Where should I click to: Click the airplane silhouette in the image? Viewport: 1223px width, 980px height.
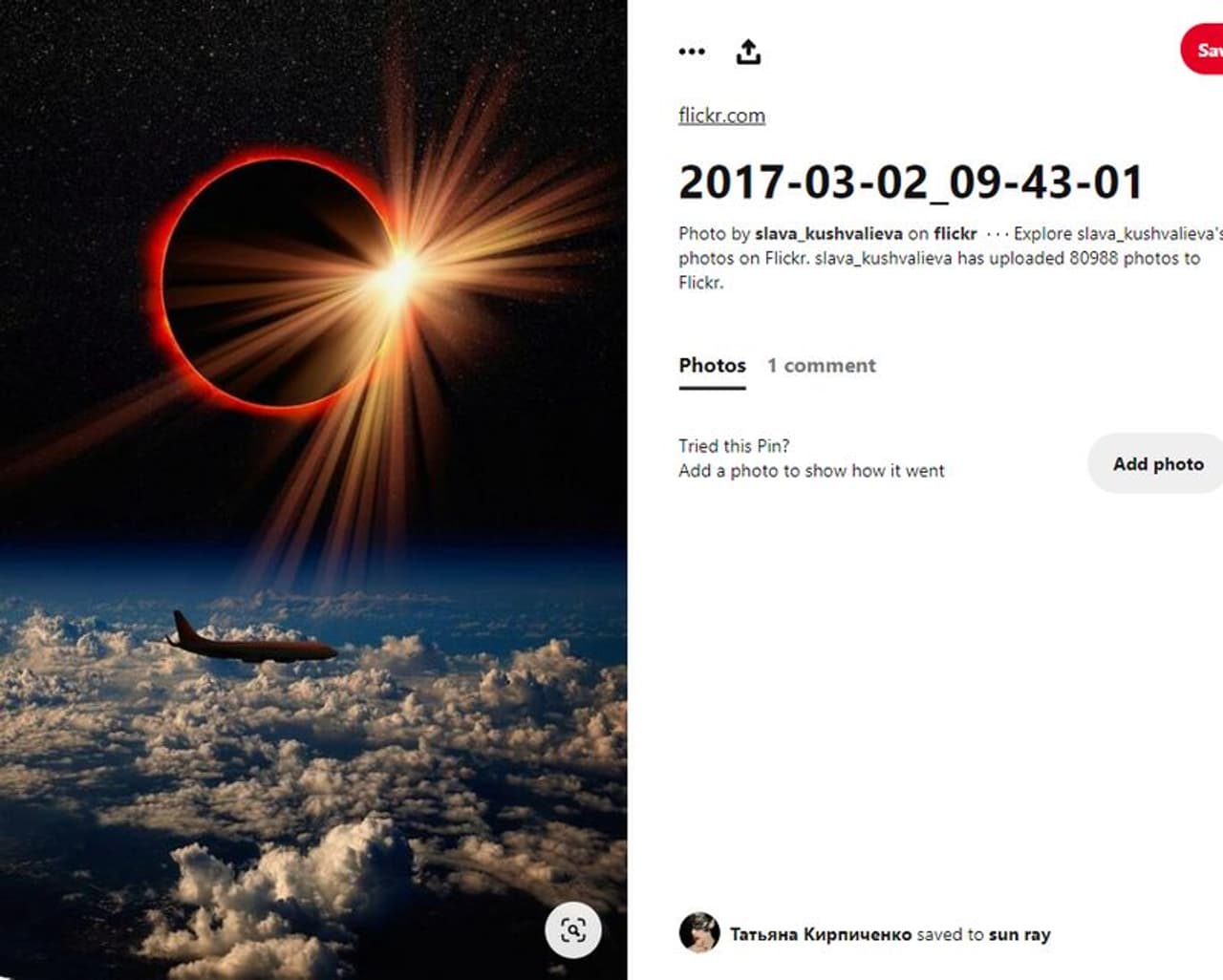250,640
